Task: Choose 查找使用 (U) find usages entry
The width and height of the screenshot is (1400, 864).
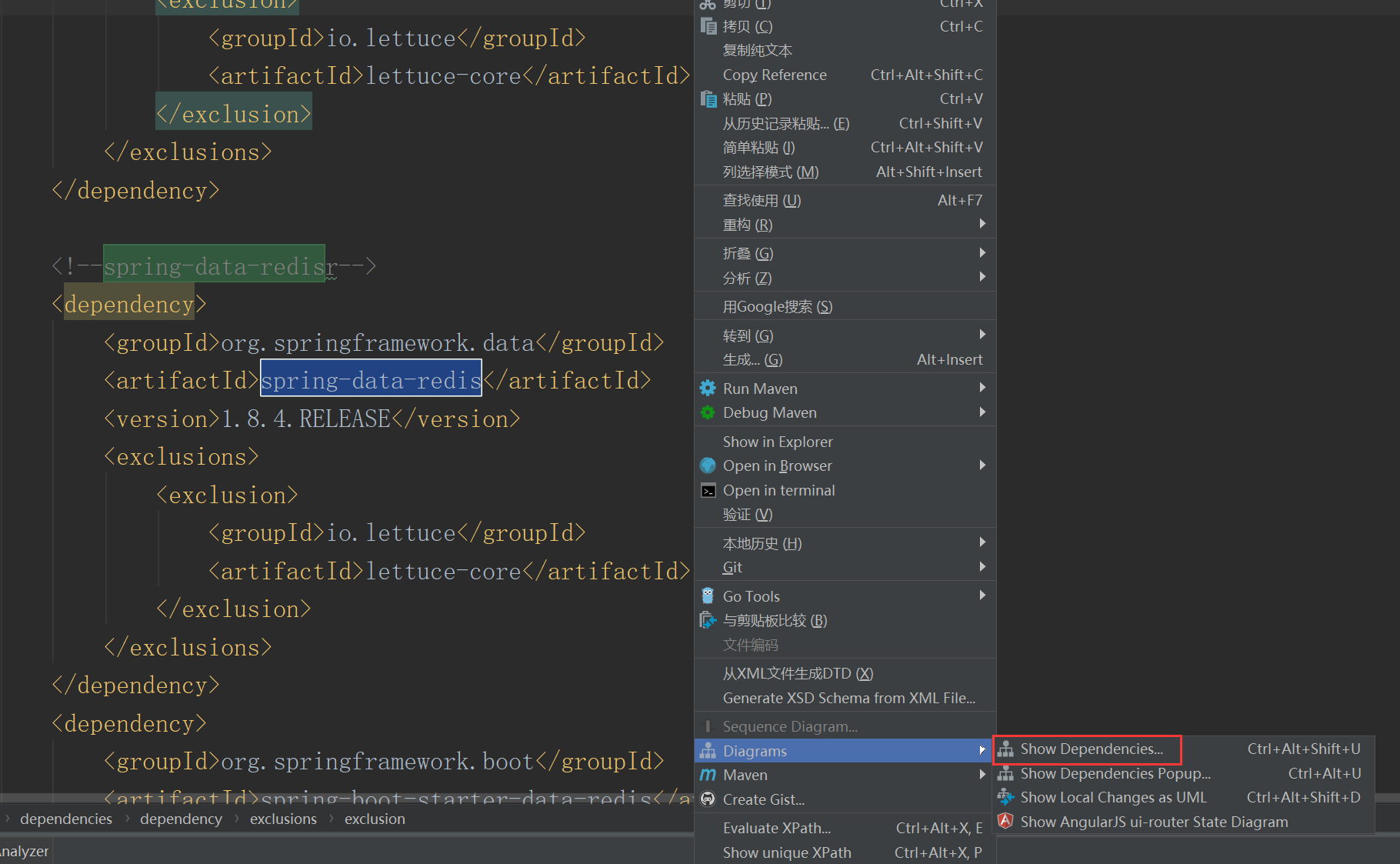Action: (845, 200)
